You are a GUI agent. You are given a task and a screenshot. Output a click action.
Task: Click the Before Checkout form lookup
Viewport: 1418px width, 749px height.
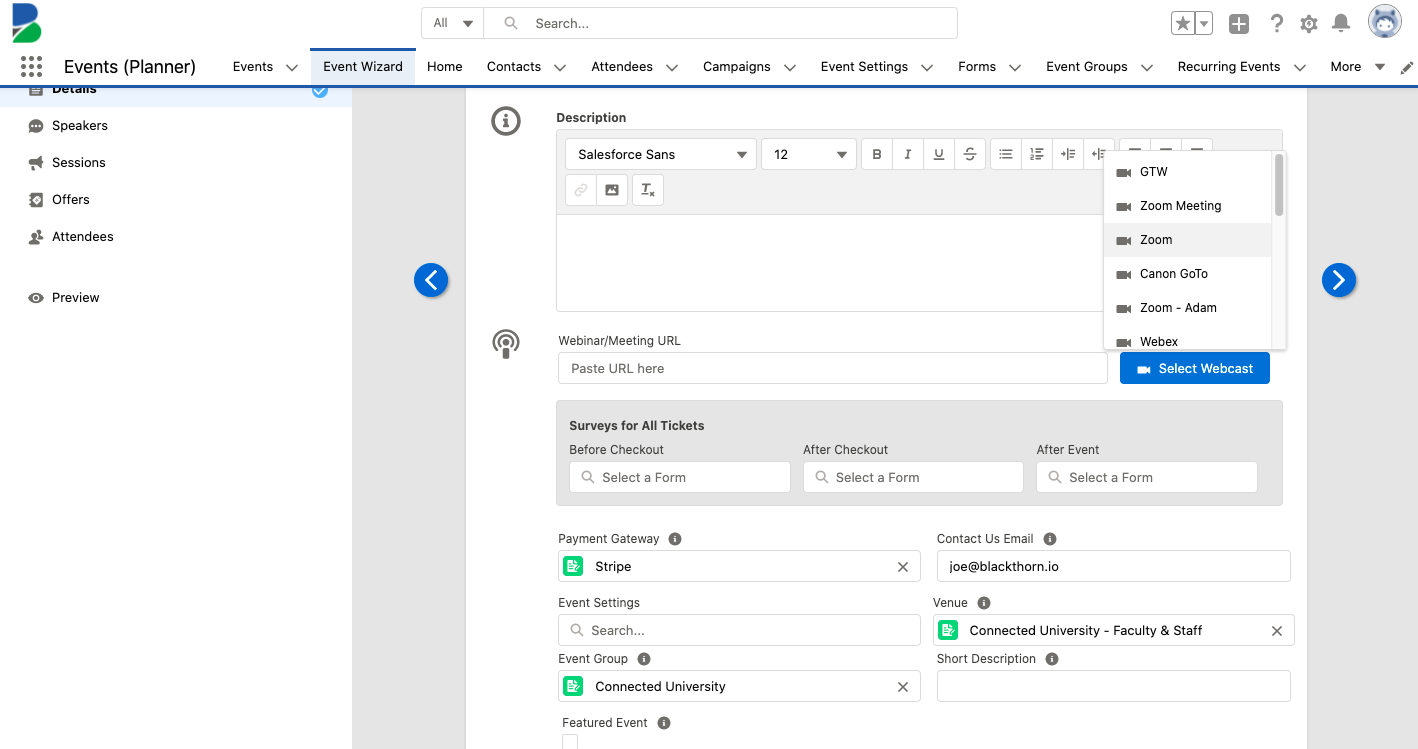[680, 478]
